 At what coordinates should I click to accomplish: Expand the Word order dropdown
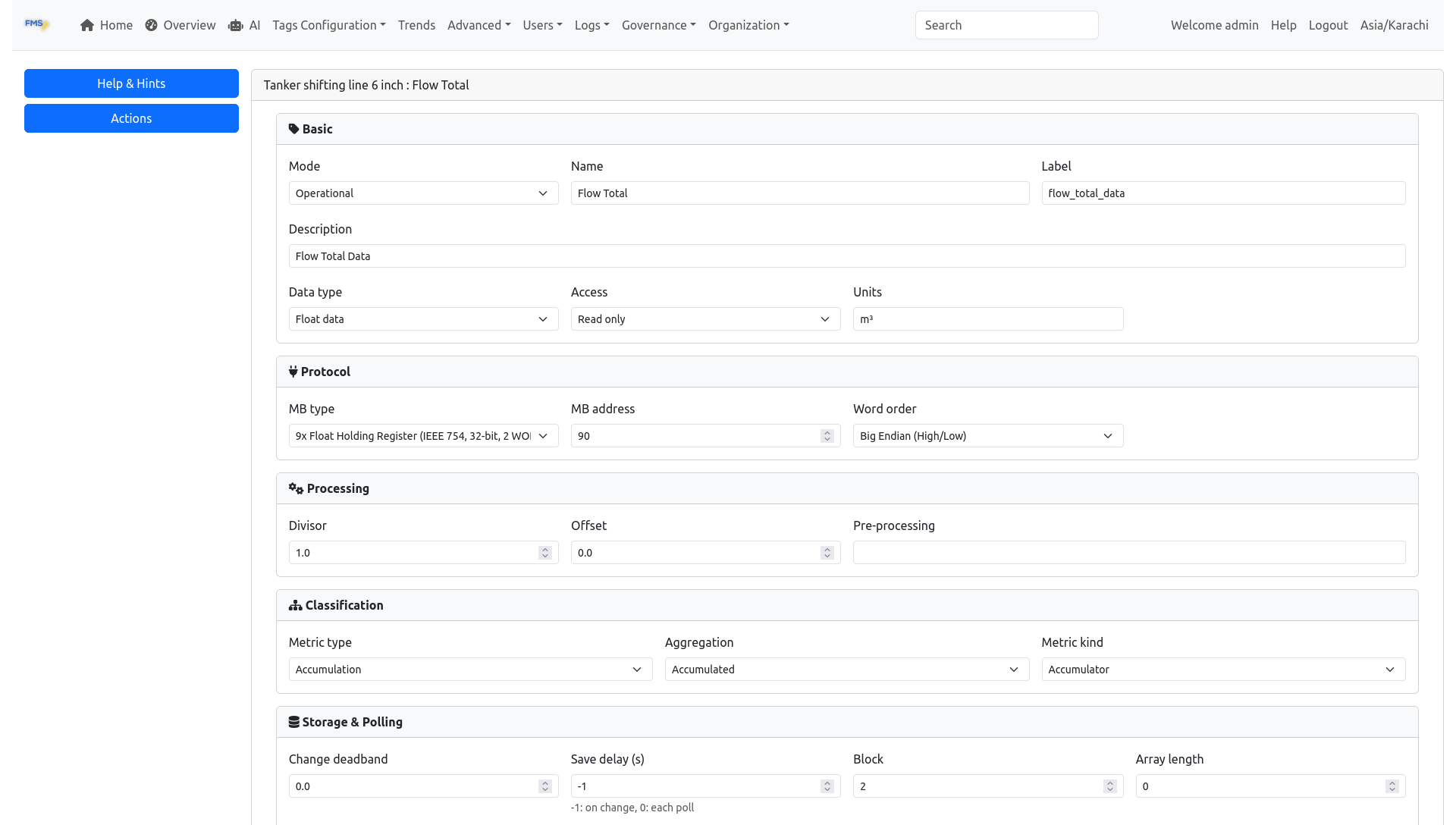pyautogui.click(x=987, y=435)
